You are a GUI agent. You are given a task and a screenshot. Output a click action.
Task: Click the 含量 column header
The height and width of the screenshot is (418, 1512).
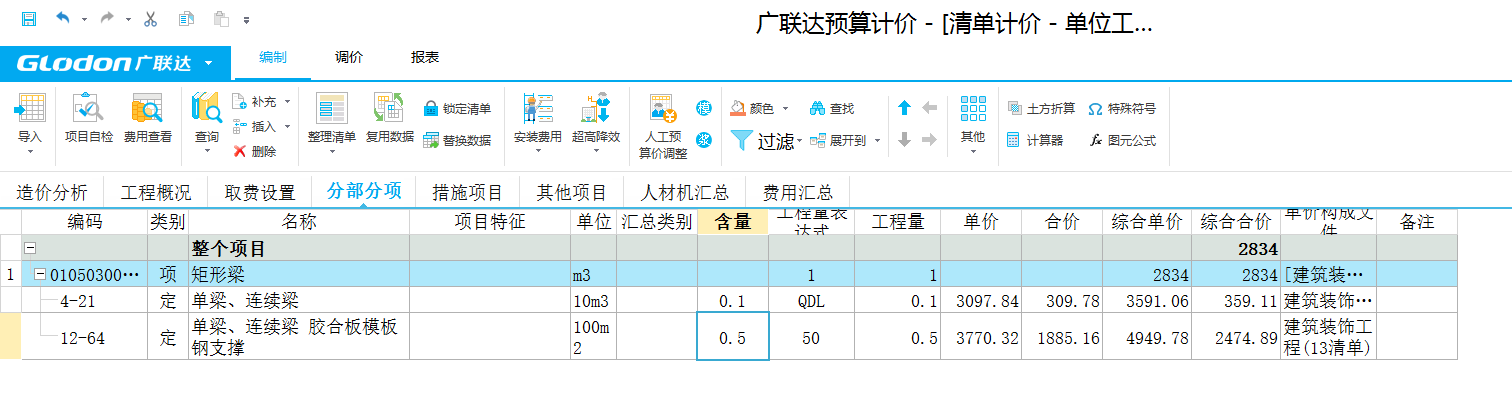[x=733, y=222]
